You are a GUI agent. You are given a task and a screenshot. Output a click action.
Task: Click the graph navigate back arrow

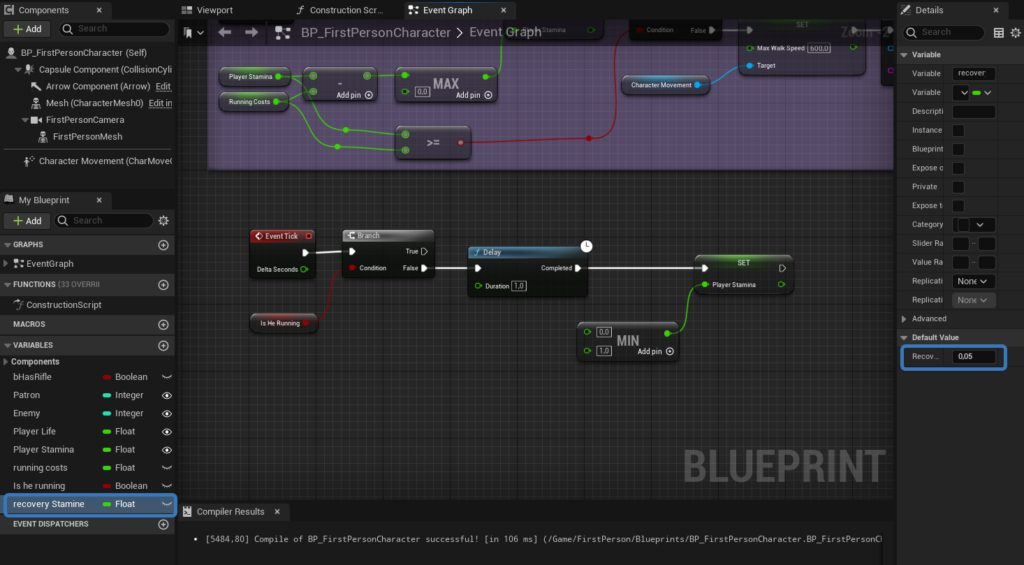click(225, 32)
